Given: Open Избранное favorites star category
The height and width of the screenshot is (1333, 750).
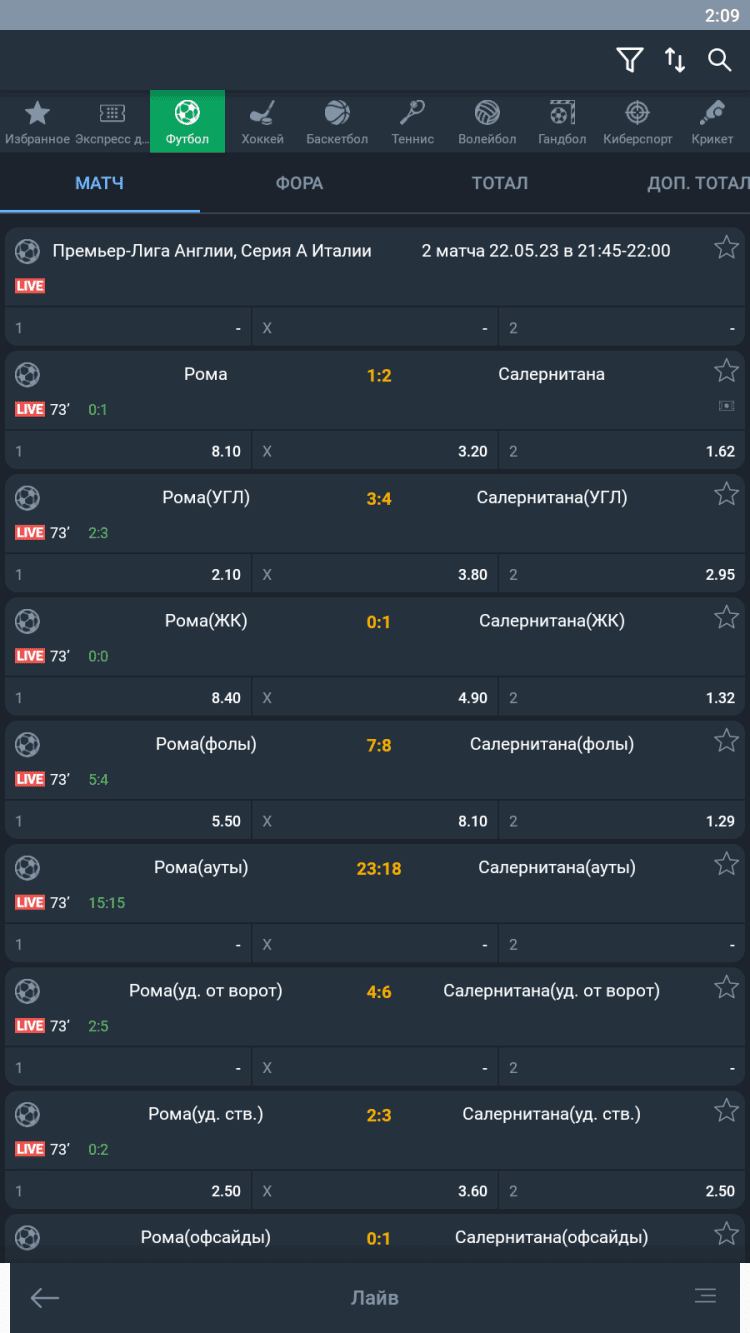Looking at the screenshot, I should pyautogui.click(x=37, y=122).
